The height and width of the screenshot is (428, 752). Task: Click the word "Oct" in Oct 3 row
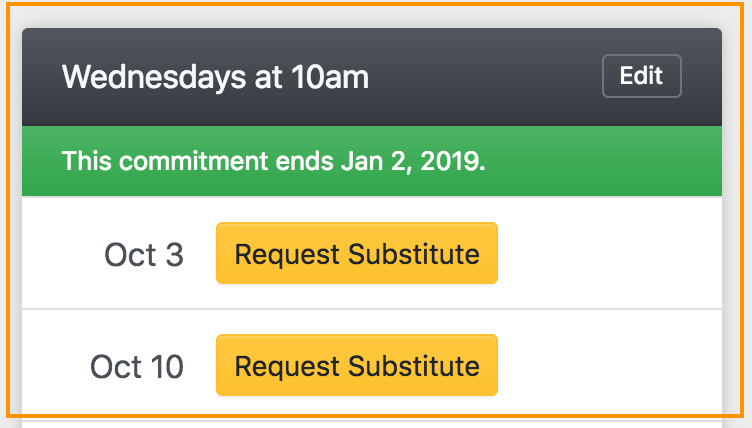coord(128,255)
